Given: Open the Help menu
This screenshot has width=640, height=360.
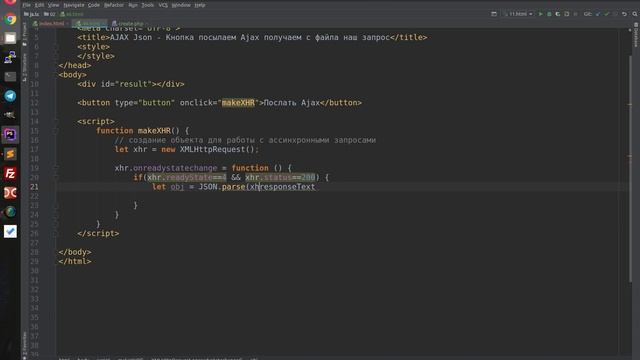Looking at the screenshot, I should [x=200, y=5].
